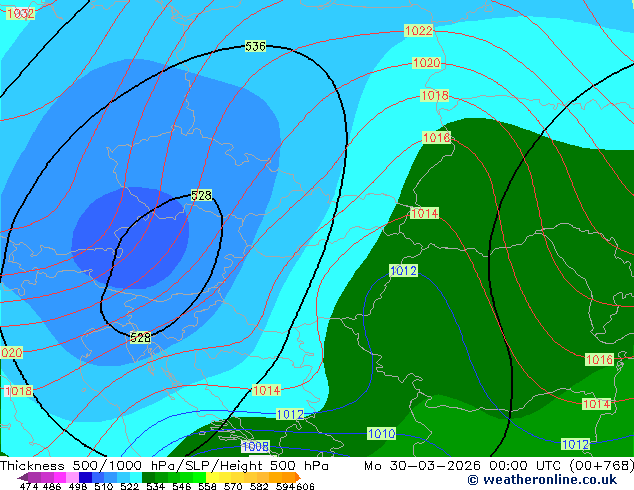This screenshot has width=634, height=490.
Task: Click the 1016 label at right edge
Action: pos(599,359)
